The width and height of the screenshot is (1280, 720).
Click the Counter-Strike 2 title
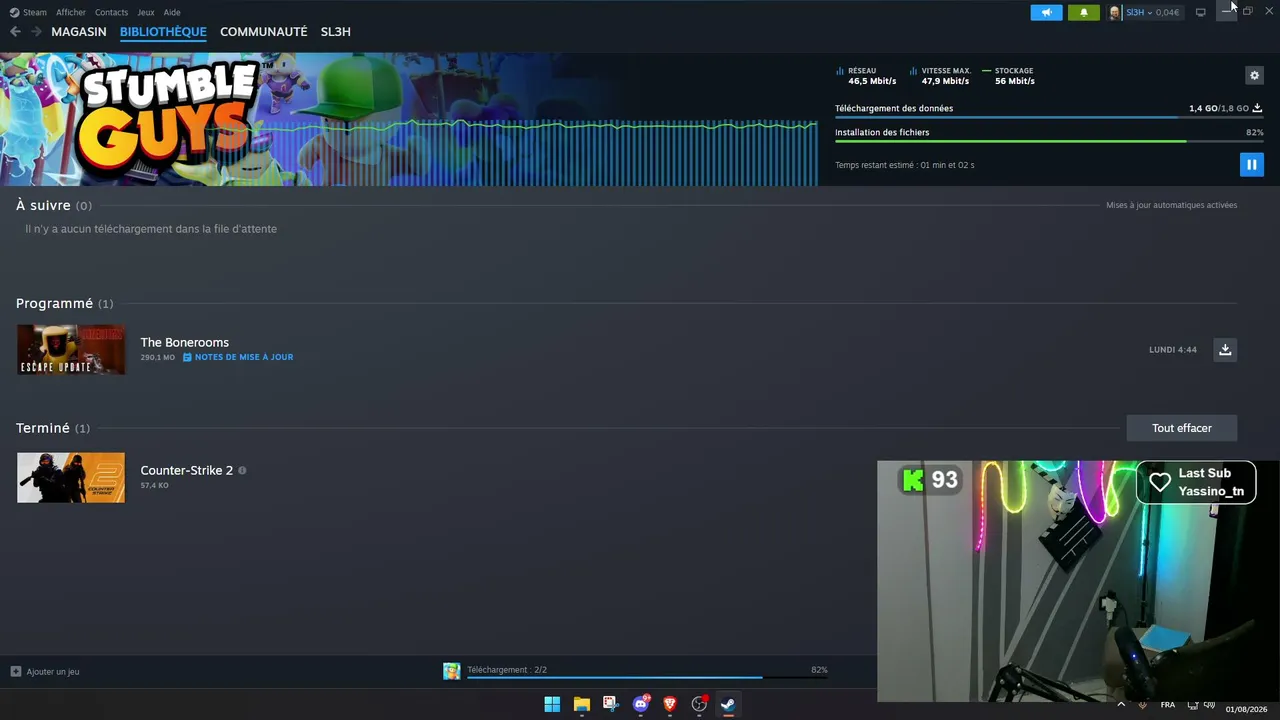187,470
